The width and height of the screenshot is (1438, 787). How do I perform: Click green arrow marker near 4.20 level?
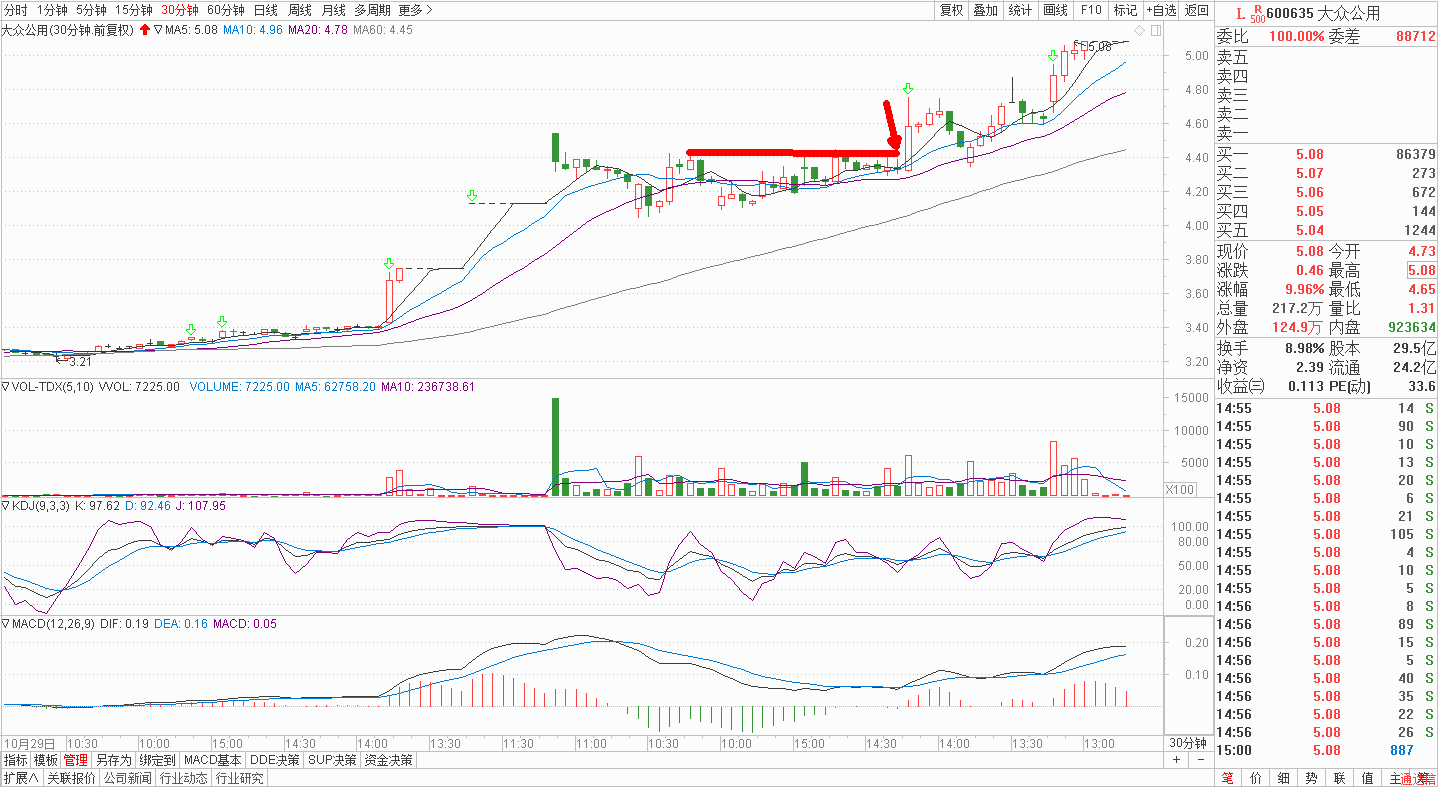(472, 196)
